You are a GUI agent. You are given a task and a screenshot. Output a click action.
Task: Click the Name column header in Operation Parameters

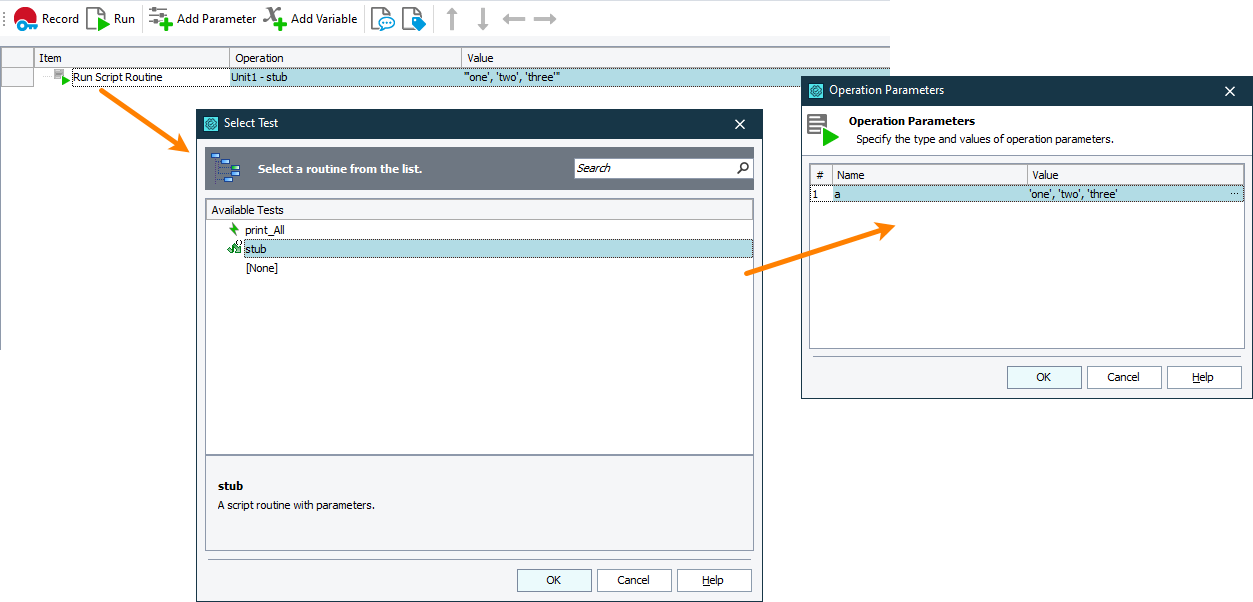point(930,175)
